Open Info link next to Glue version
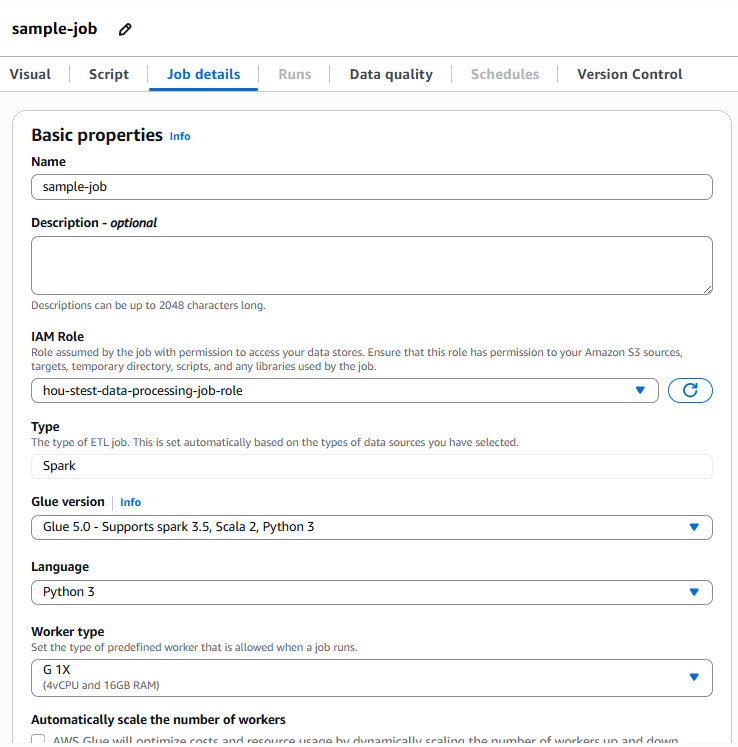Viewport: 738px width, 747px height. tap(131, 502)
